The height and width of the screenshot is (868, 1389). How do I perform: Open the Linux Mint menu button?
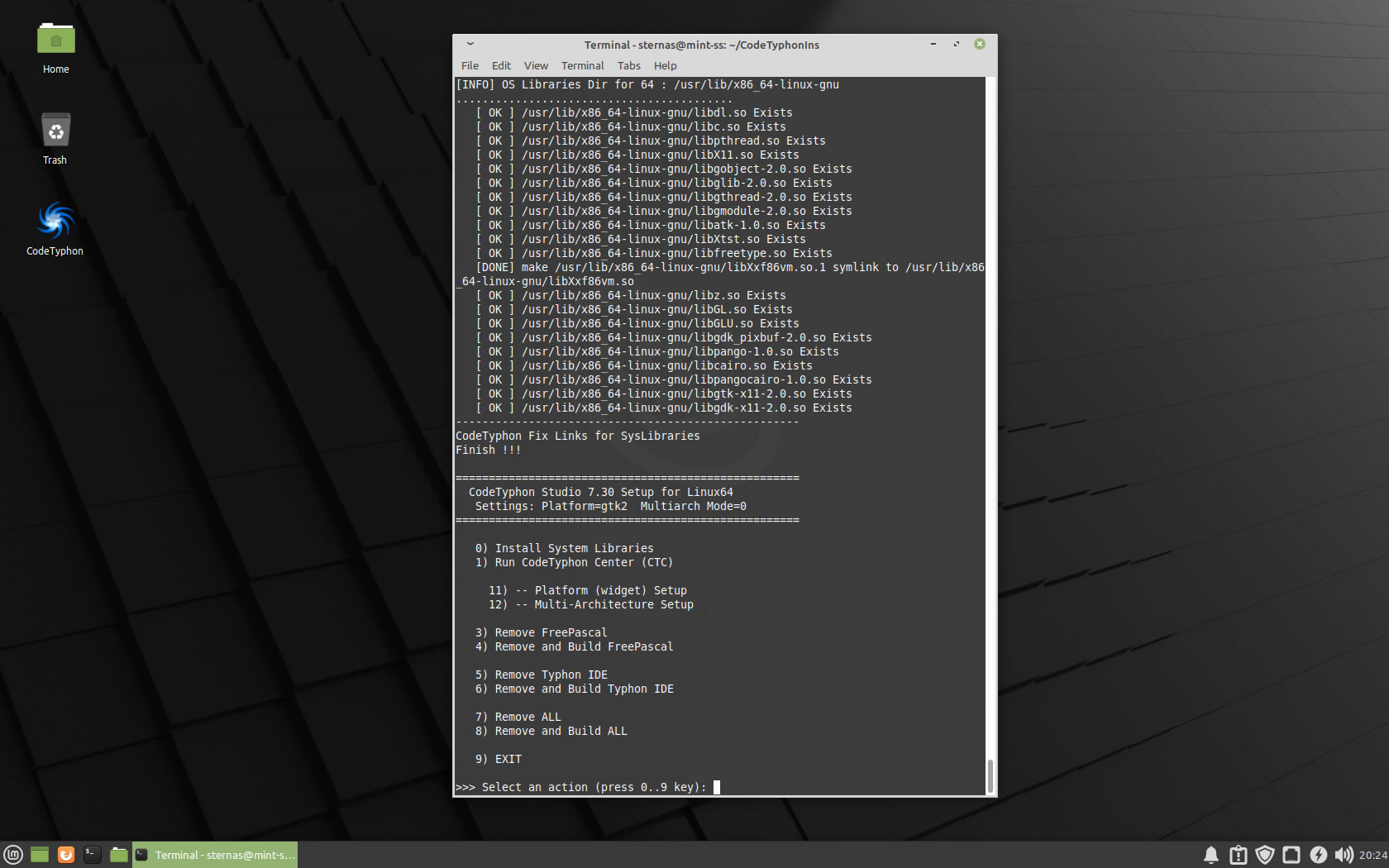[x=13, y=855]
